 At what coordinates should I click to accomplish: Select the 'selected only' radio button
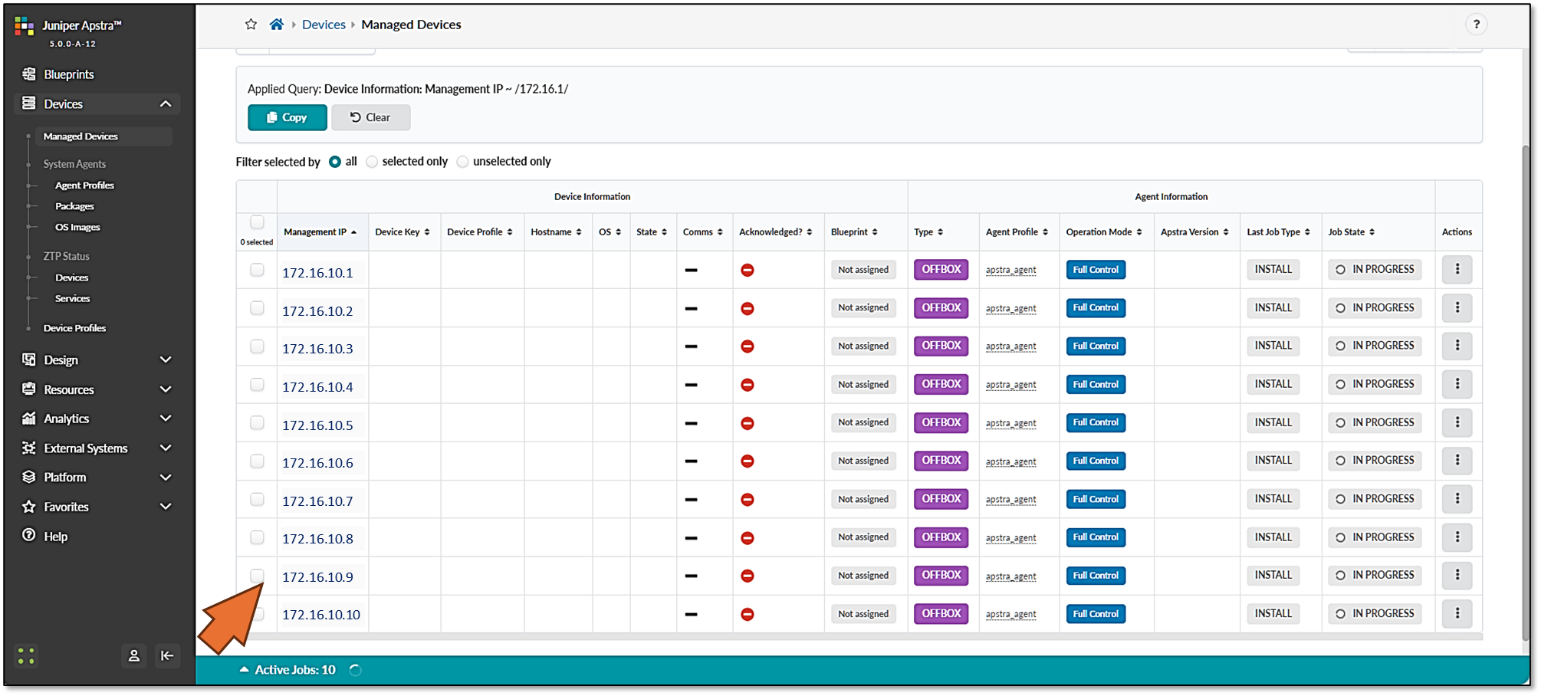[372, 162]
